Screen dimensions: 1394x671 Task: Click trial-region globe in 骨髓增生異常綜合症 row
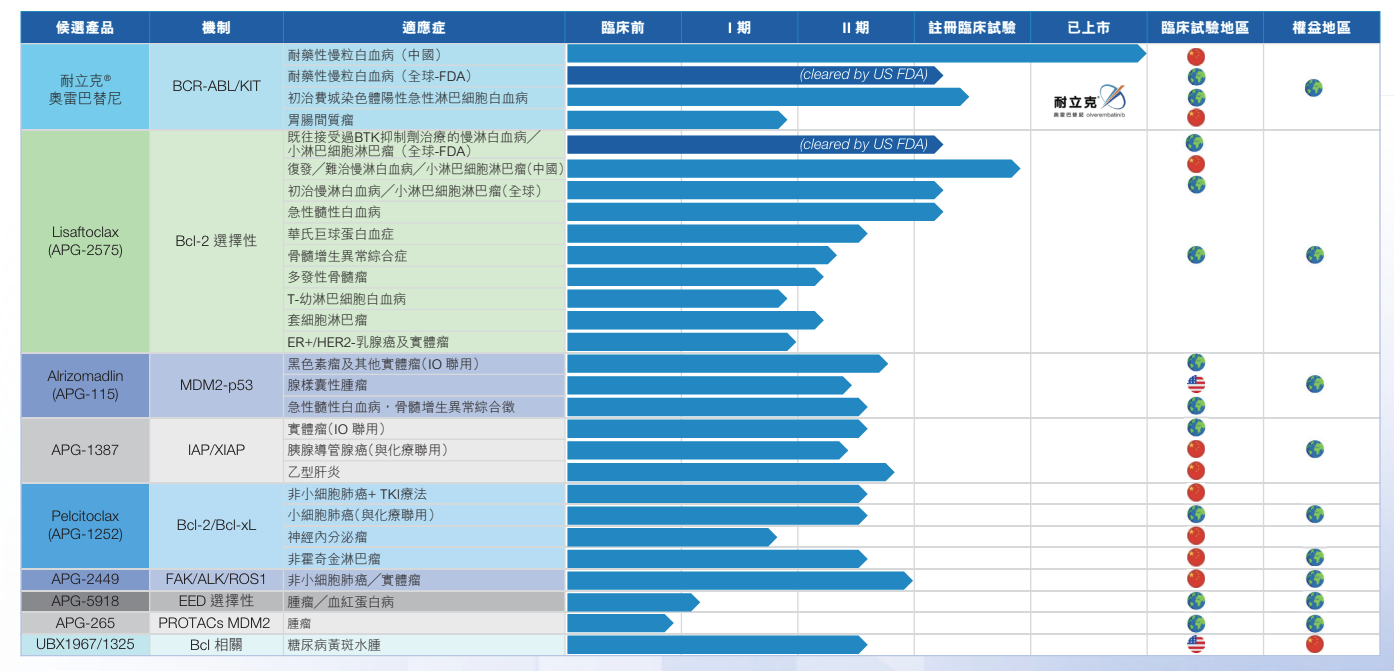[1195, 255]
